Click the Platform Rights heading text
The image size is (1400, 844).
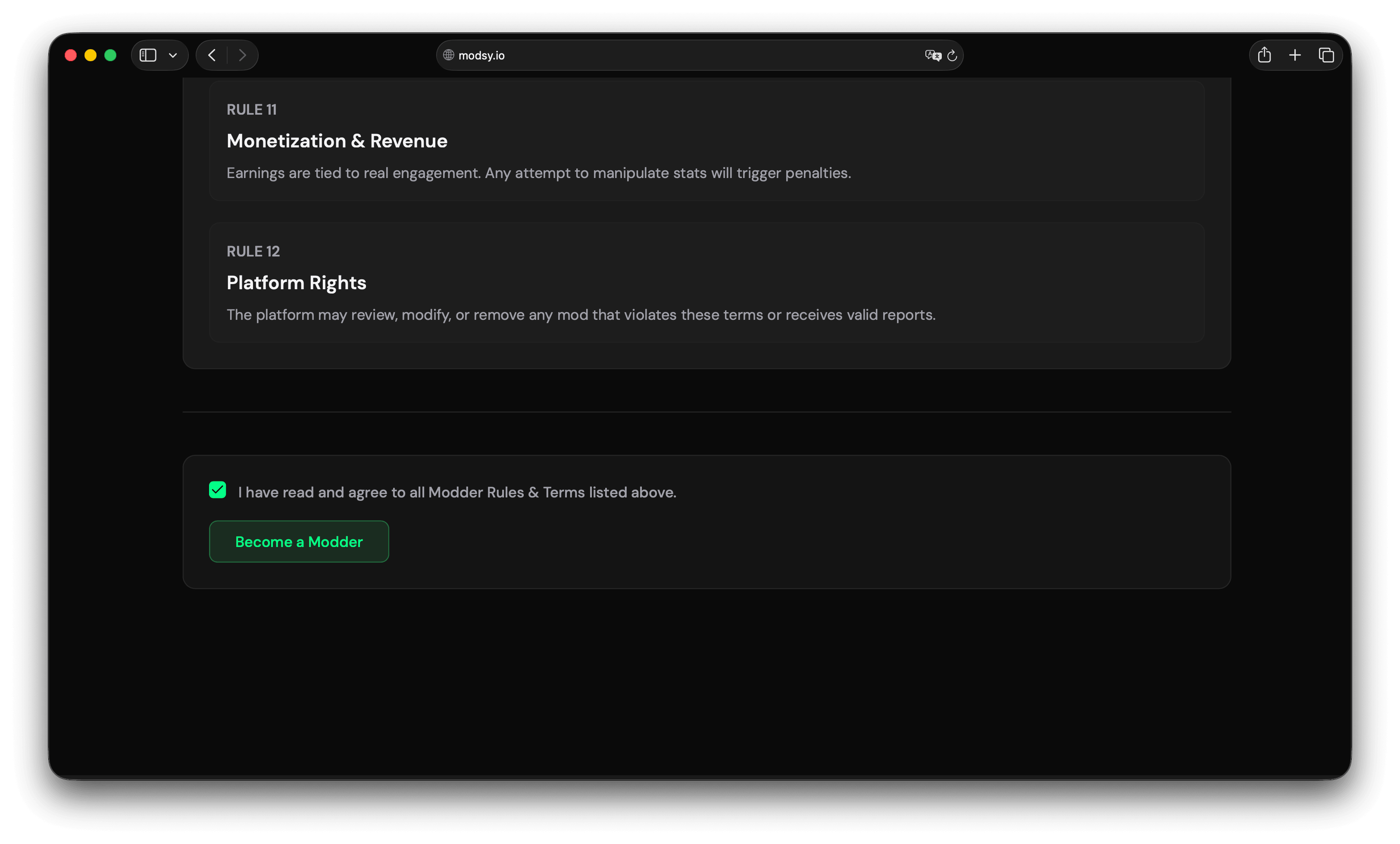(296, 282)
